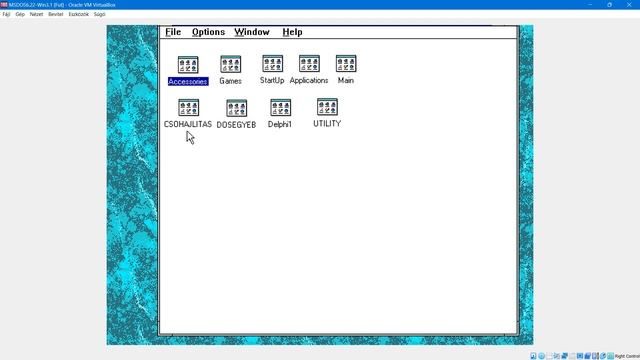Screen dimensions: 640x360
Task: Restore down the VirtualBox window
Action: tap(609, 4)
